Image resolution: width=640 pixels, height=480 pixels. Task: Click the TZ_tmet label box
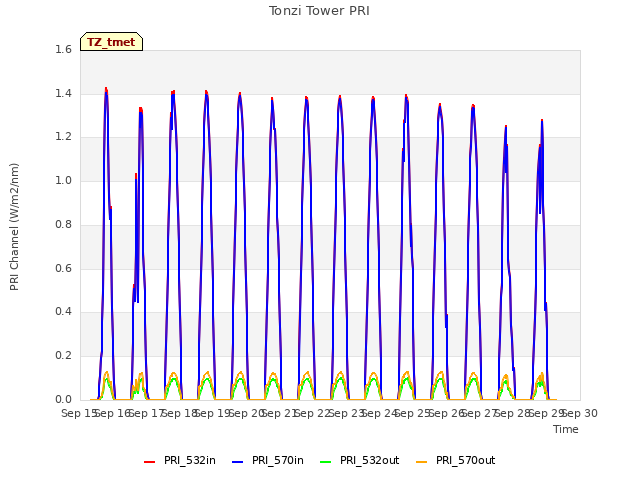pyautogui.click(x=111, y=42)
